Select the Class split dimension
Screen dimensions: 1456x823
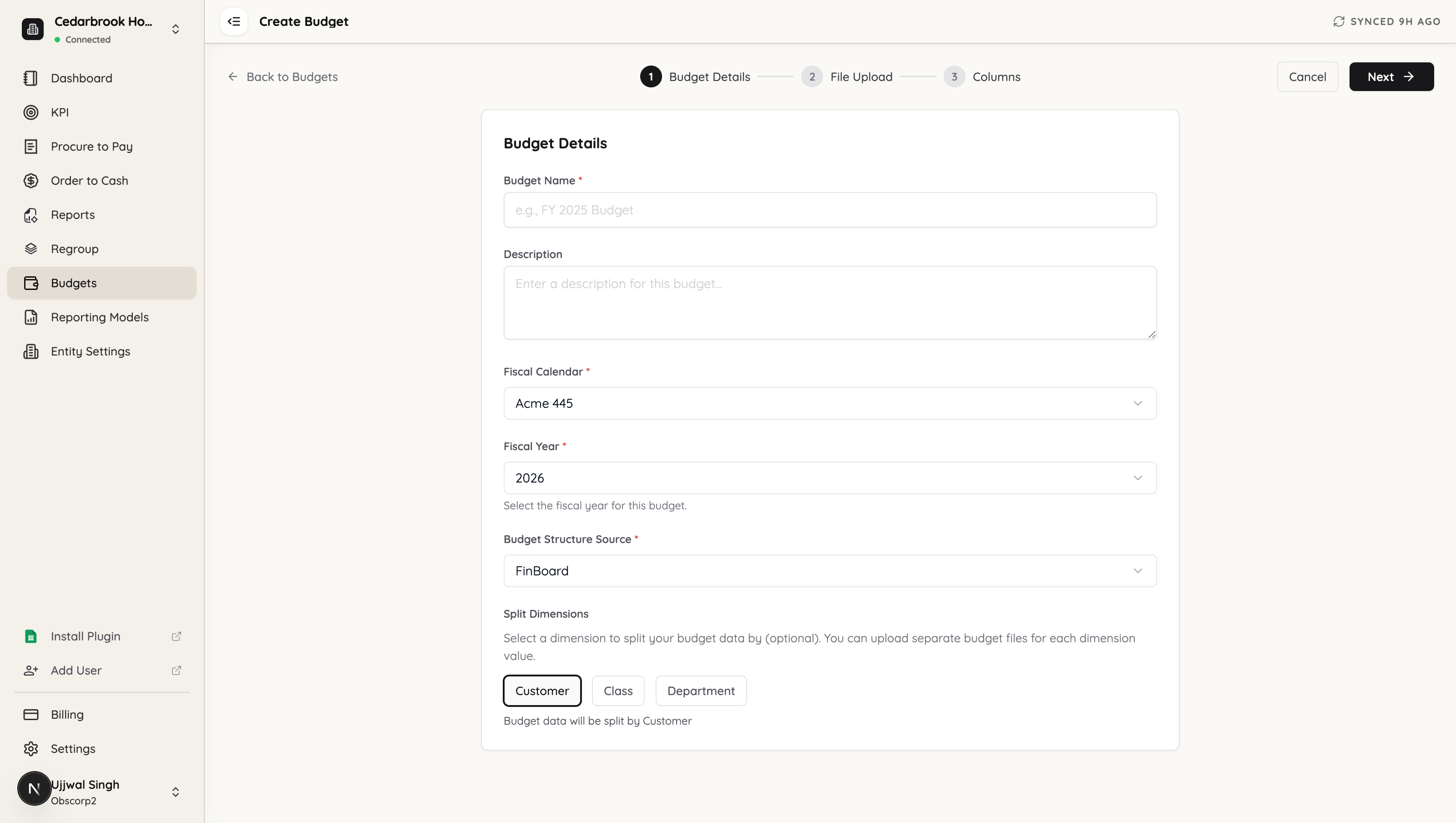618,691
